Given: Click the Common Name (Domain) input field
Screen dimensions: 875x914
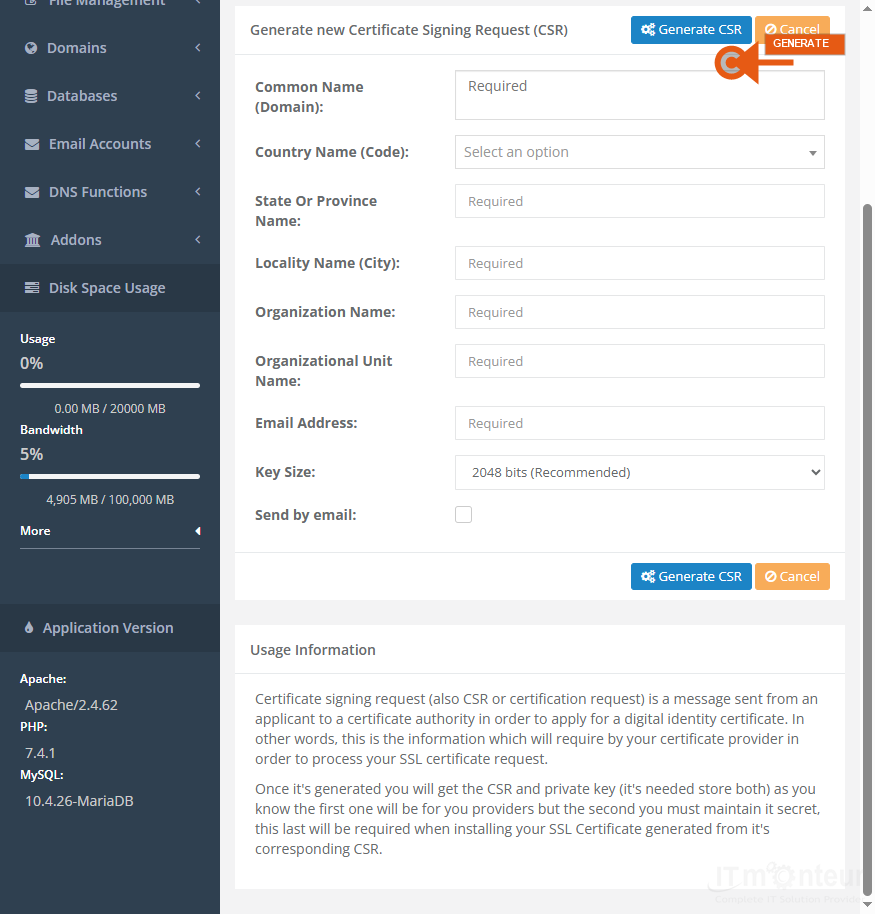Looking at the screenshot, I should pyautogui.click(x=639, y=95).
